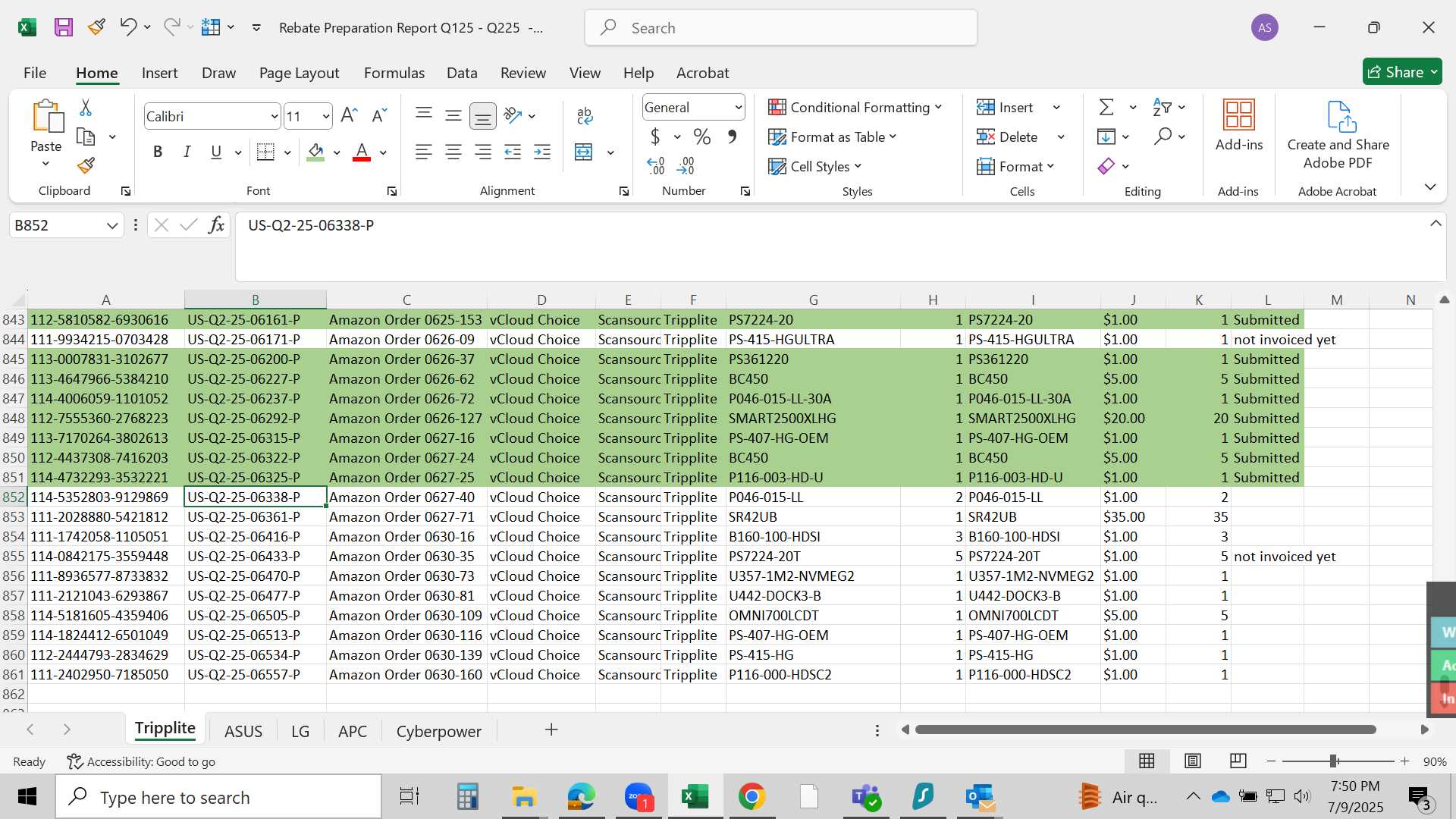Save the workbook with the Save icon
1456x819 pixels.
64,27
